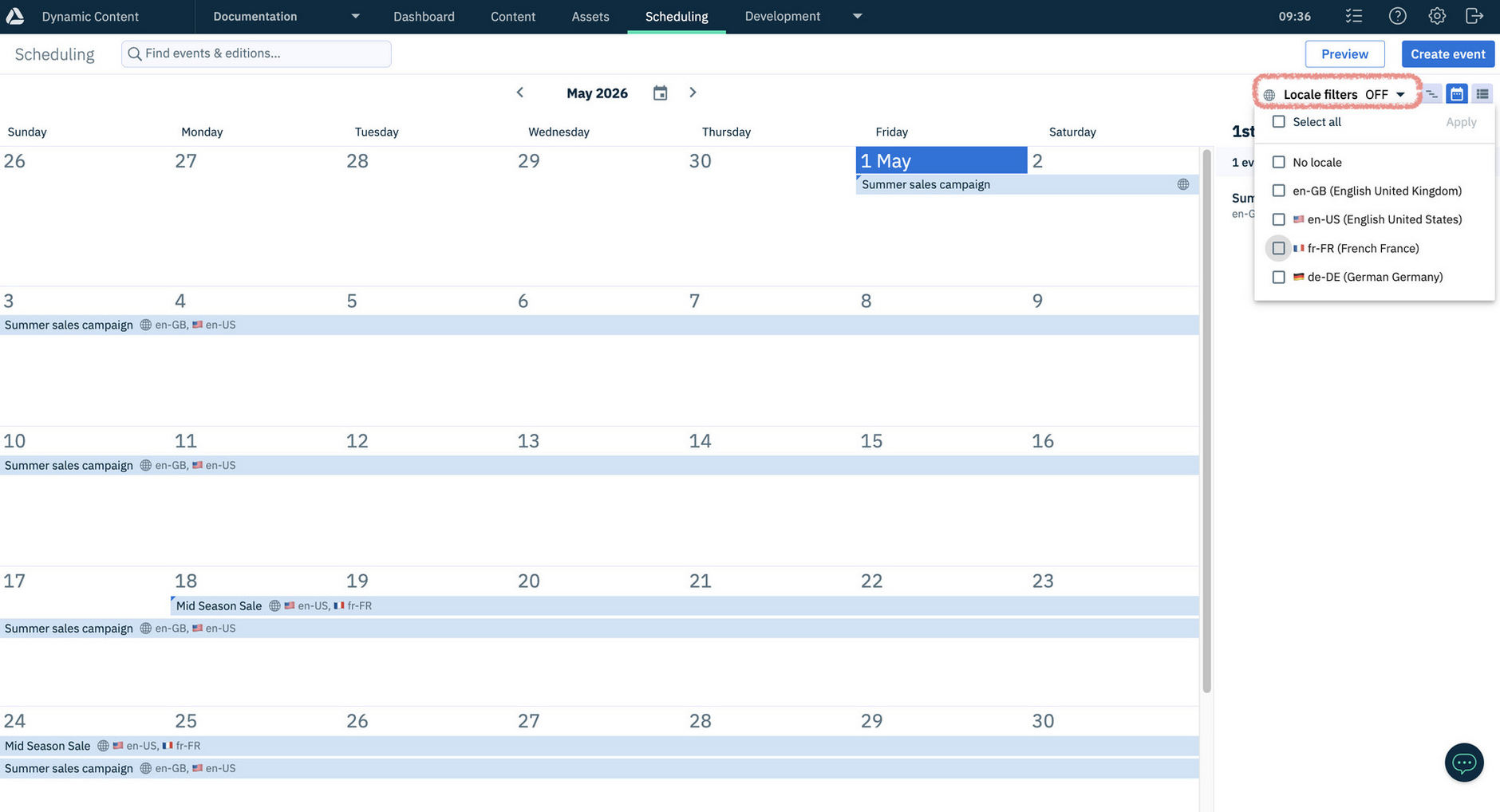The image size is (1500, 812).
Task: Open the help menu
Action: 1397,16
